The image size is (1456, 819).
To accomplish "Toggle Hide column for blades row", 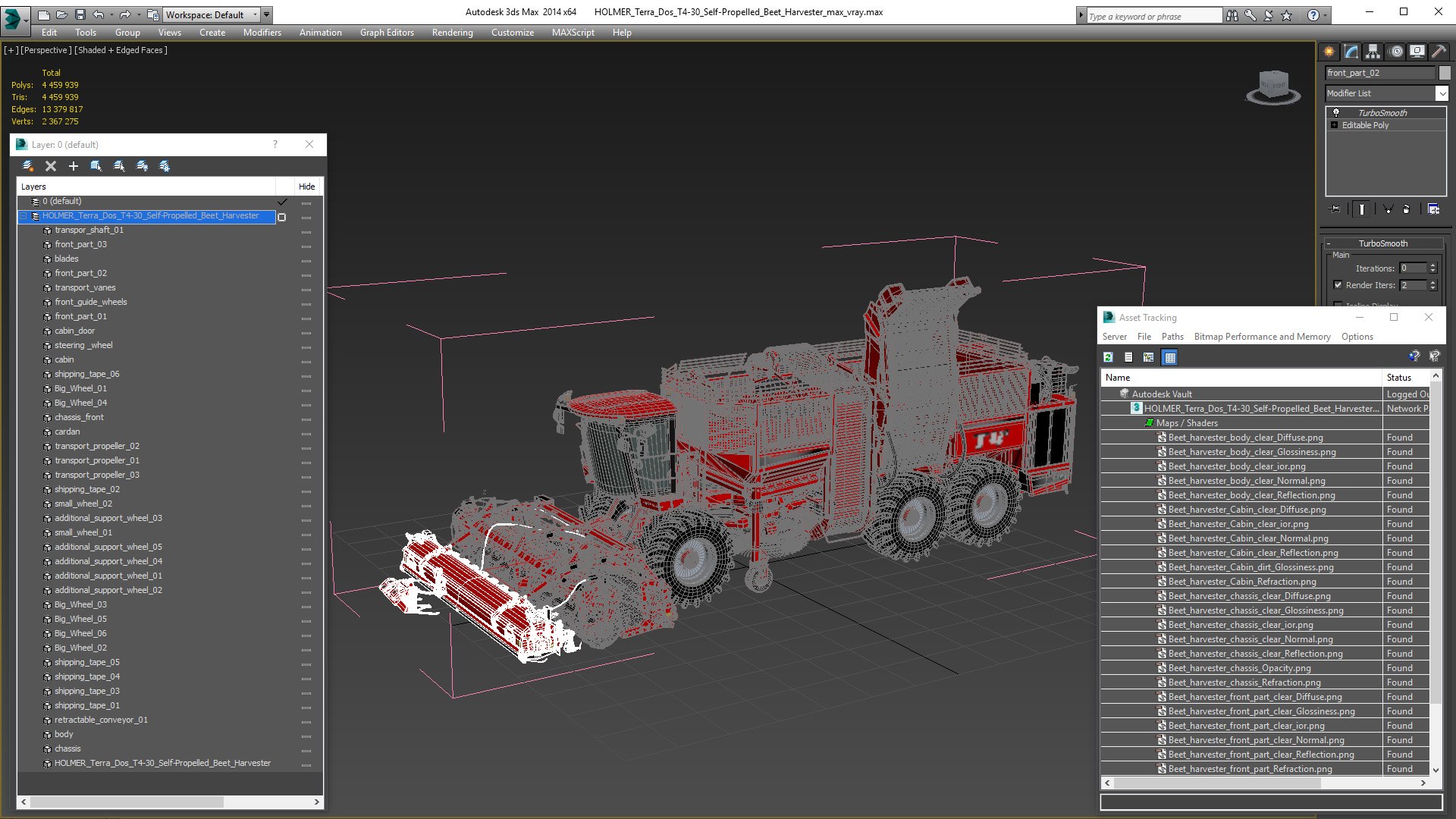I will tap(306, 260).
